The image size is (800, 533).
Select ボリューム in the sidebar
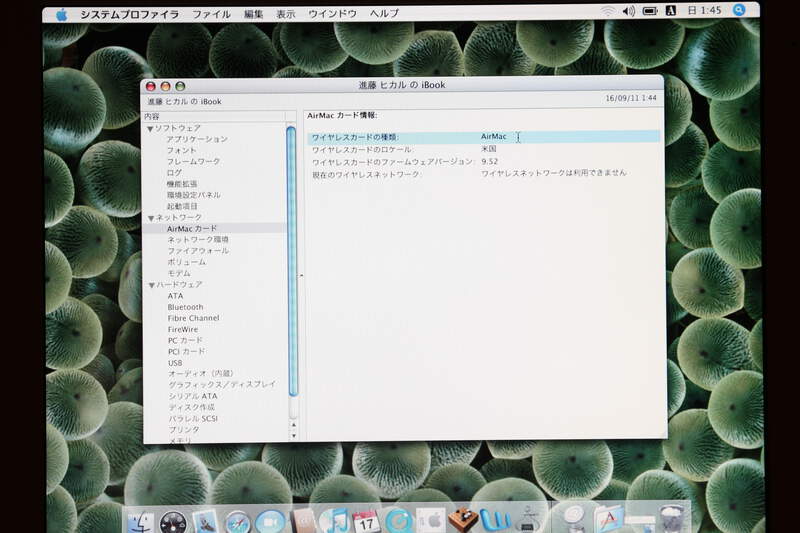(187, 262)
